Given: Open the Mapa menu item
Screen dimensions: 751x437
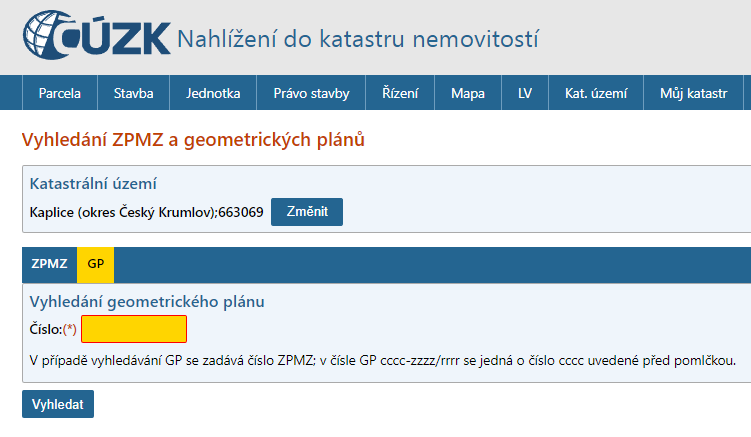Looking at the screenshot, I should [x=467, y=94].
